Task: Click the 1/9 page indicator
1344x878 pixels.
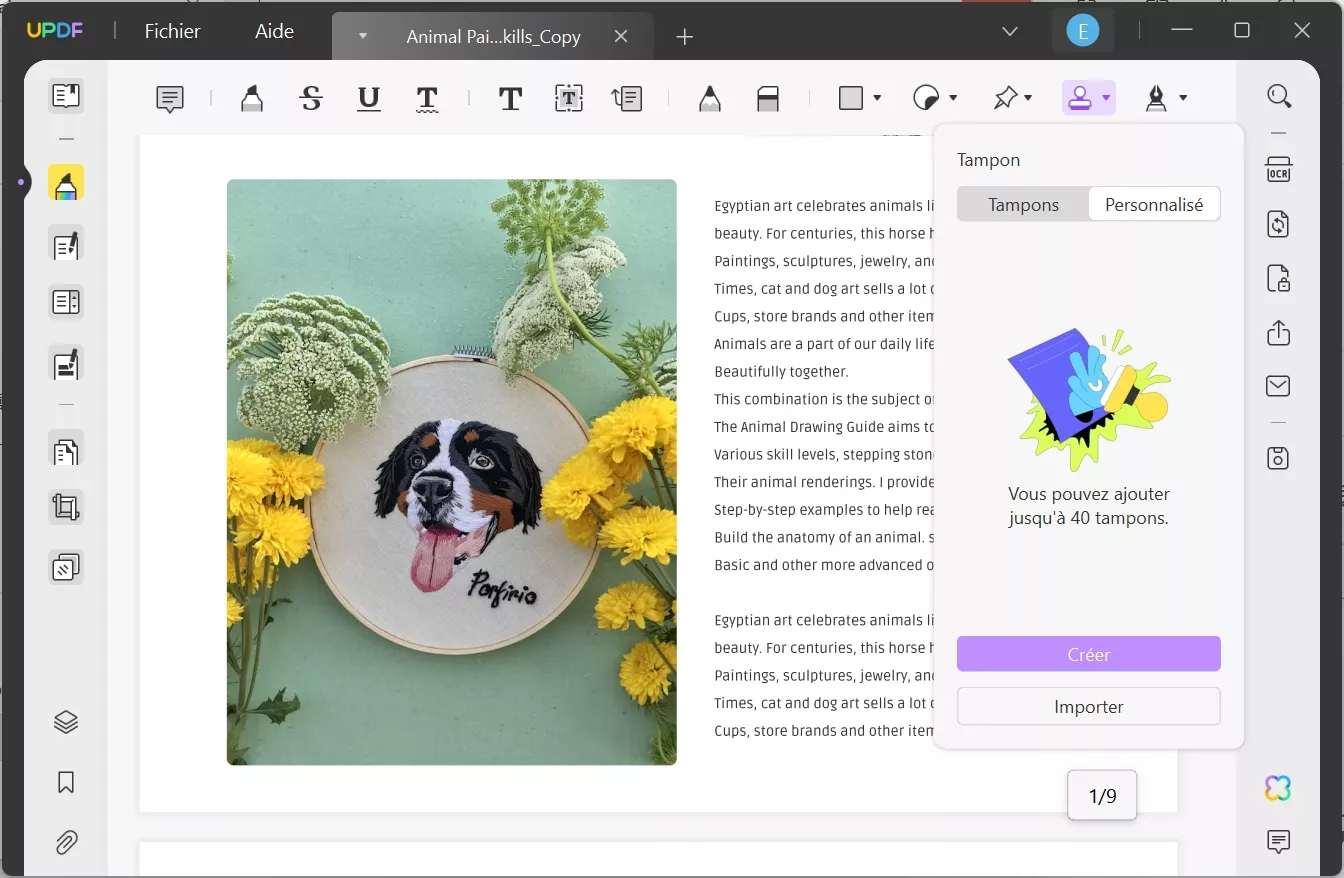Action: pyautogui.click(x=1102, y=796)
